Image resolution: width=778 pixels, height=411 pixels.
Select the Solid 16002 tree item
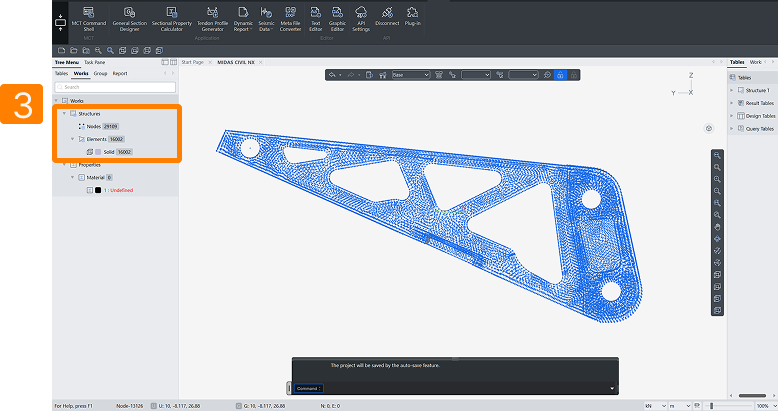[110, 152]
